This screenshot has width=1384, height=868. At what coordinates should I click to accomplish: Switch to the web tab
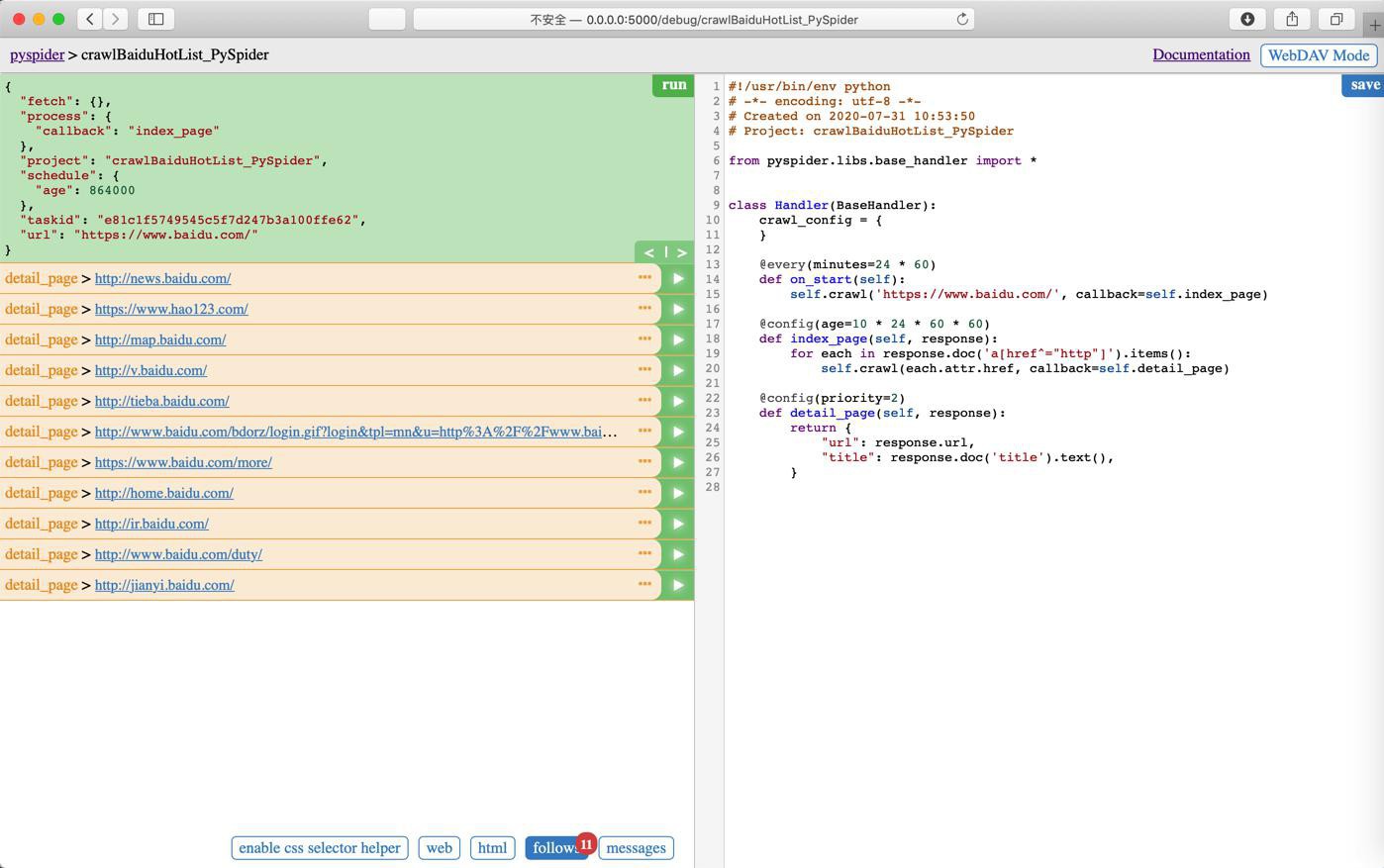coord(440,848)
